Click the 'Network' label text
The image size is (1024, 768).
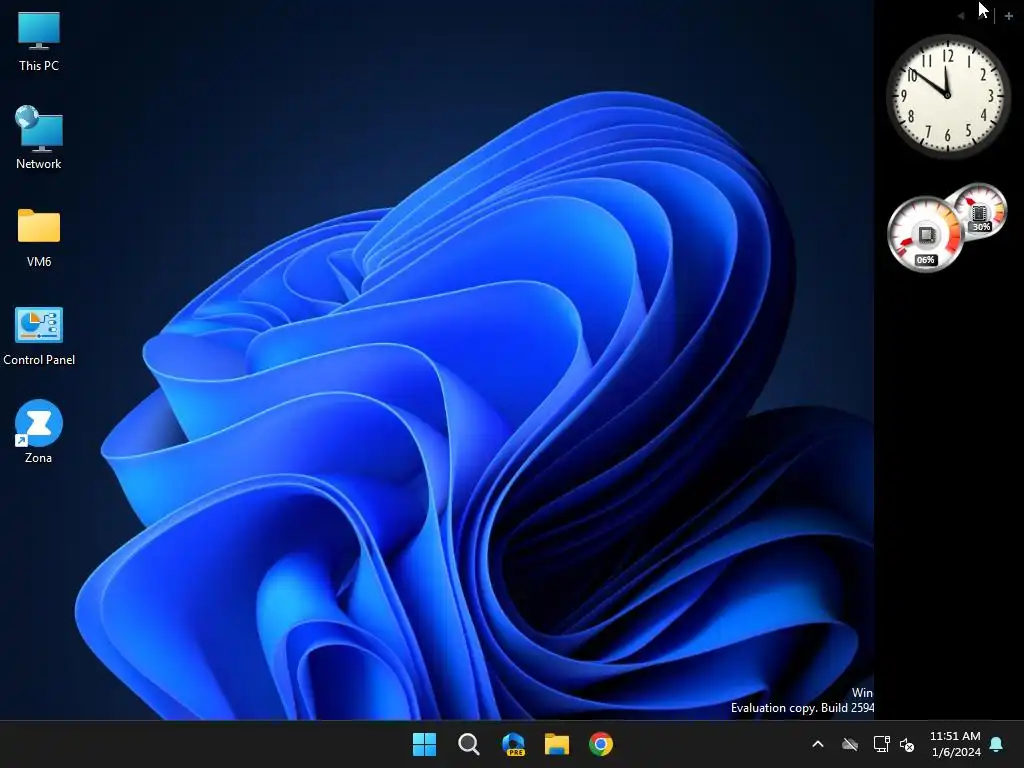[39, 164]
